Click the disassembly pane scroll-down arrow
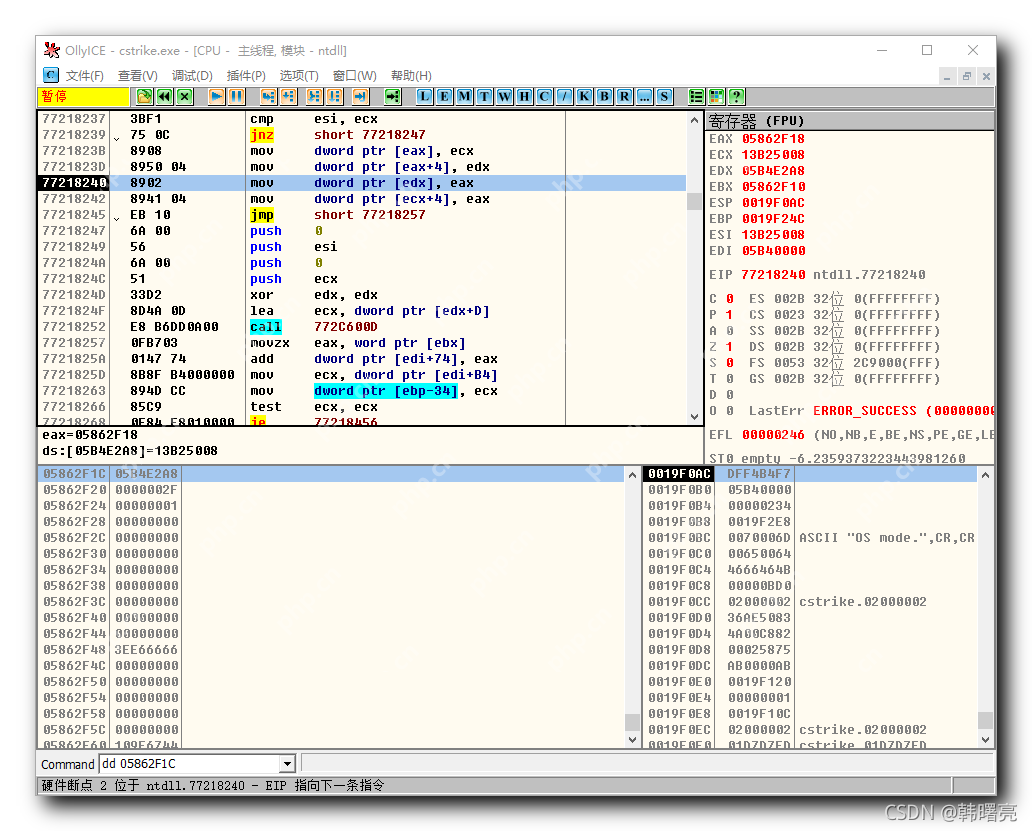1032x831 pixels. (x=695, y=417)
